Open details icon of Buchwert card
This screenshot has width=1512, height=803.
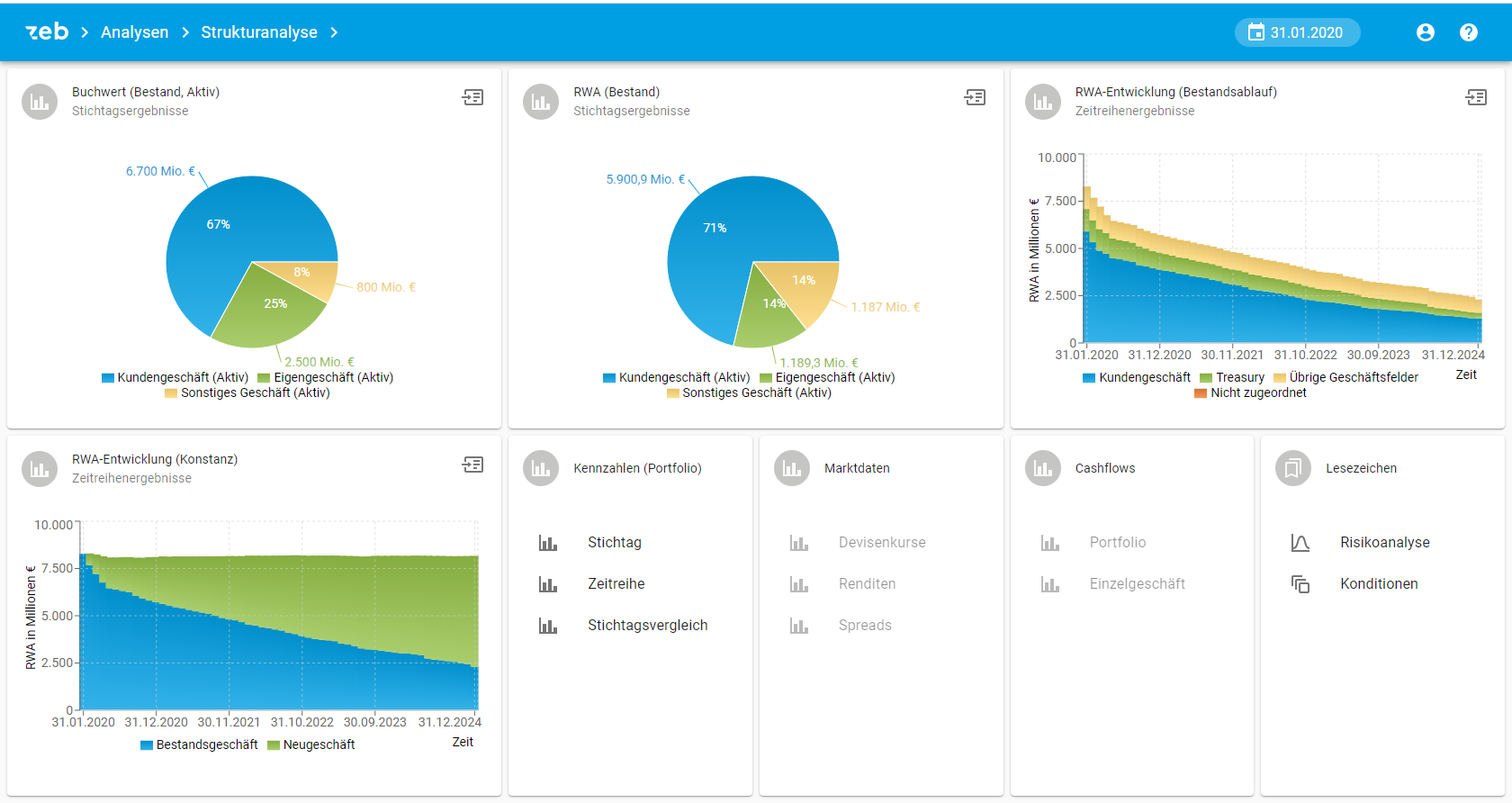472,97
